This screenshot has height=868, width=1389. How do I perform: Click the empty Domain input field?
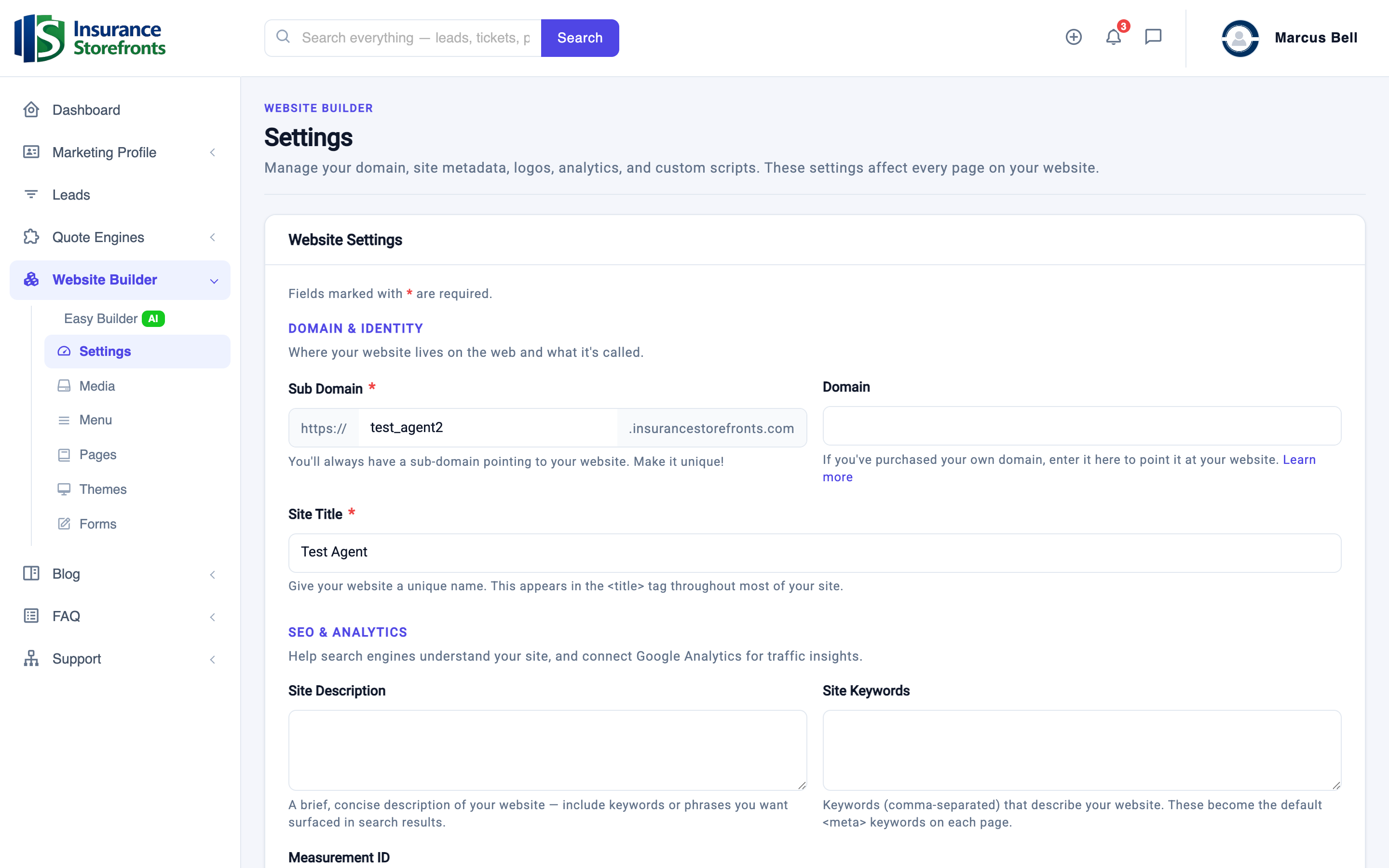point(1081,426)
